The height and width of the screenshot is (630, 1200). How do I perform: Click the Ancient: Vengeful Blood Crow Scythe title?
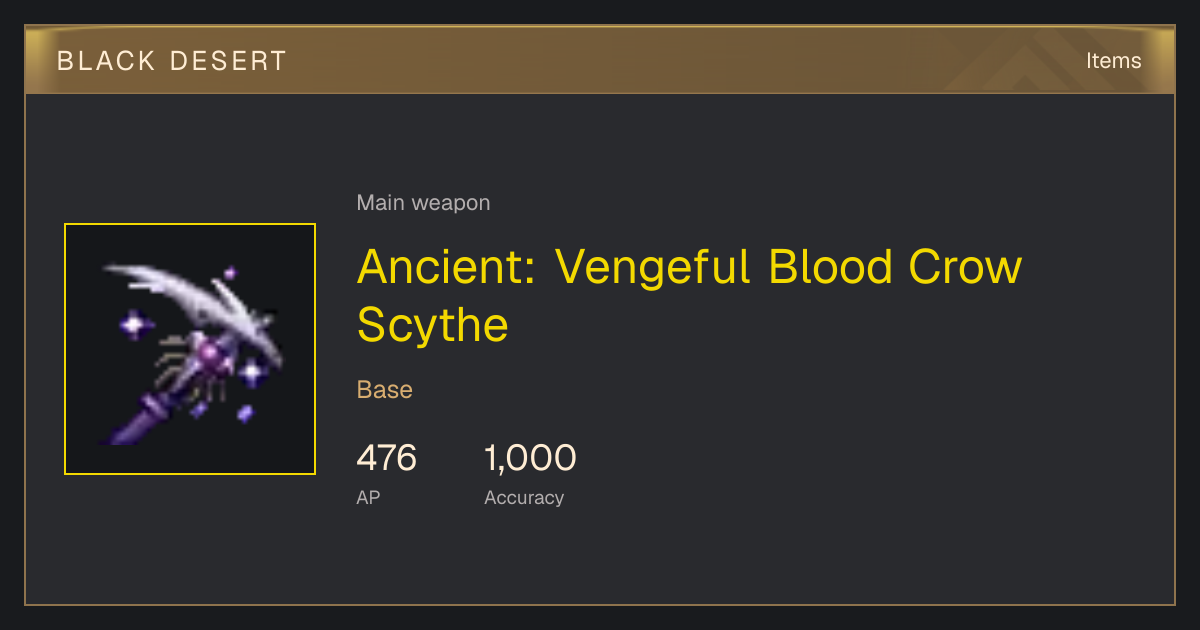[690, 295]
